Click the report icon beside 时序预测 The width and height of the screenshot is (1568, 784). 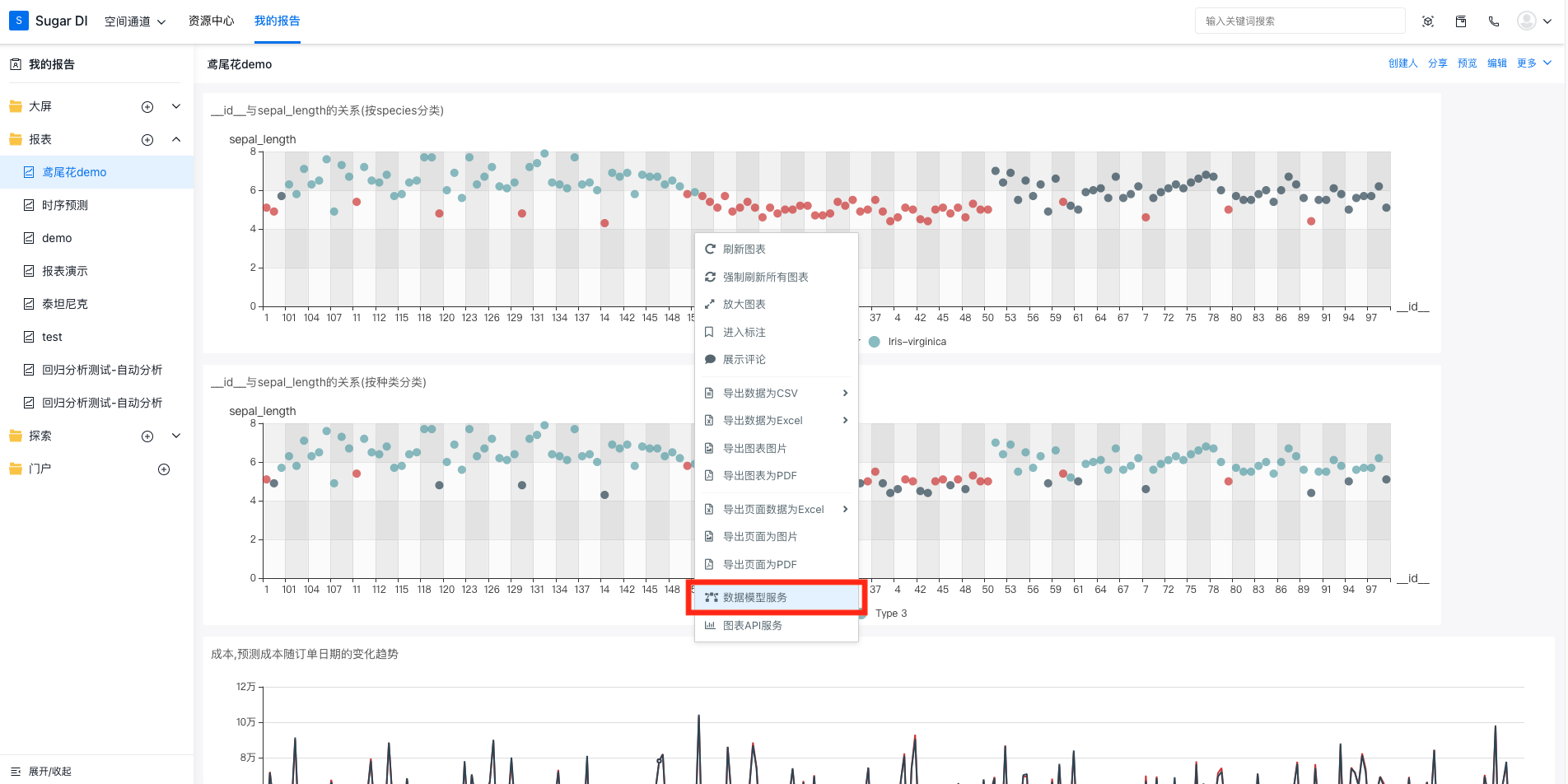tap(29, 205)
